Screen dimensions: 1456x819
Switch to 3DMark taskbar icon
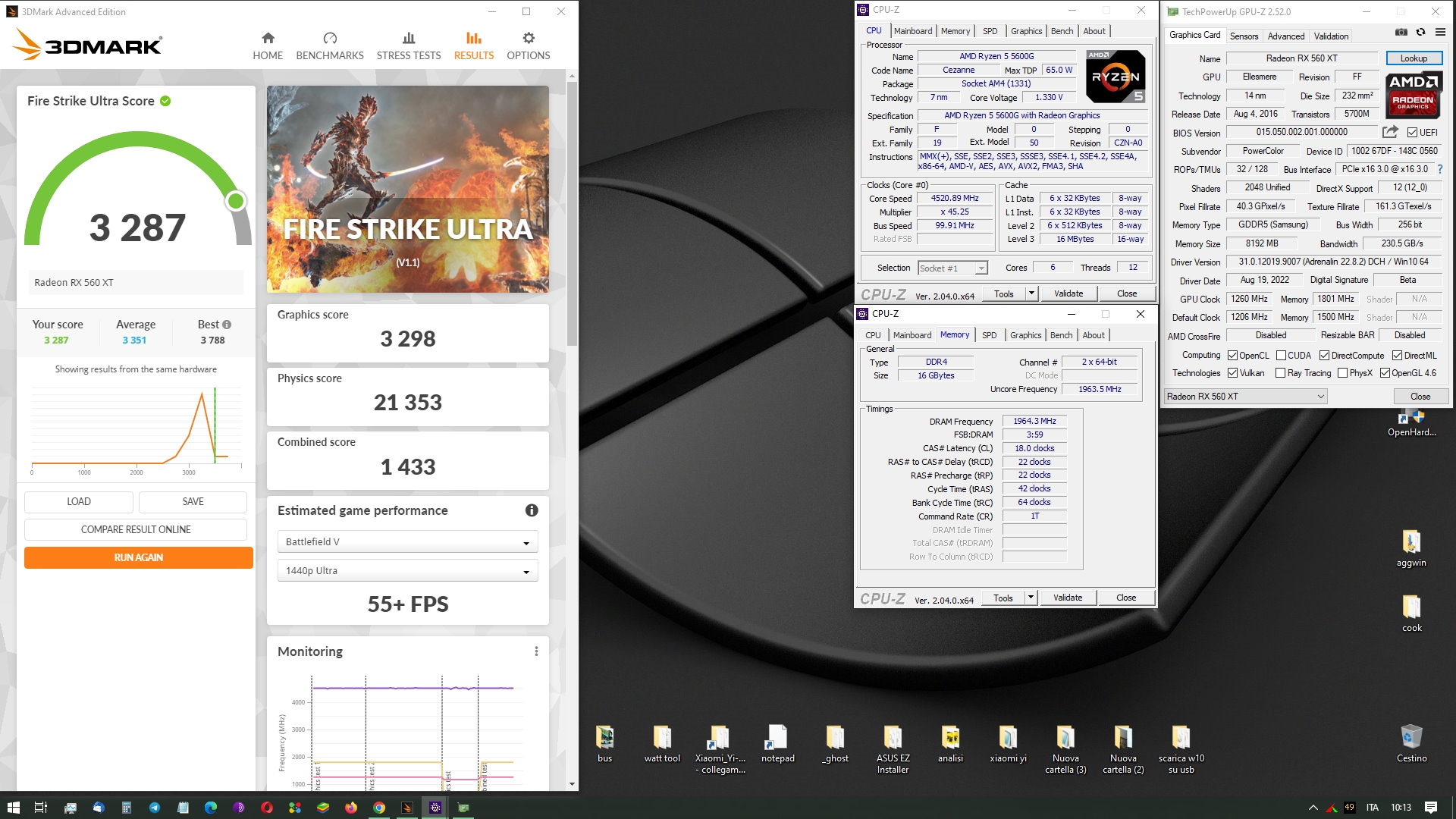click(407, 808)
